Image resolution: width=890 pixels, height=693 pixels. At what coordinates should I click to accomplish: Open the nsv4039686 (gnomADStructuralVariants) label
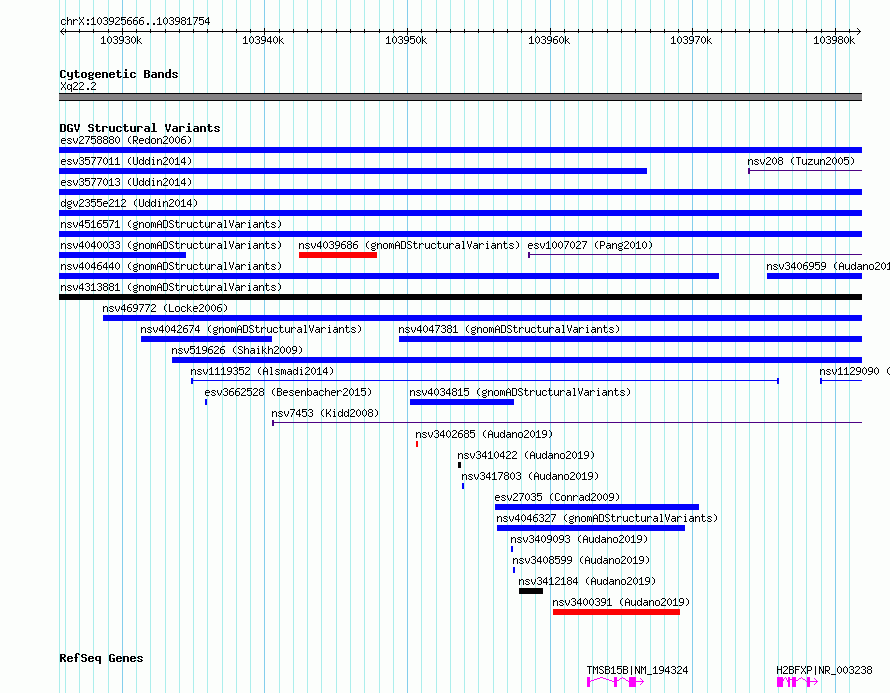coord(409,245)
